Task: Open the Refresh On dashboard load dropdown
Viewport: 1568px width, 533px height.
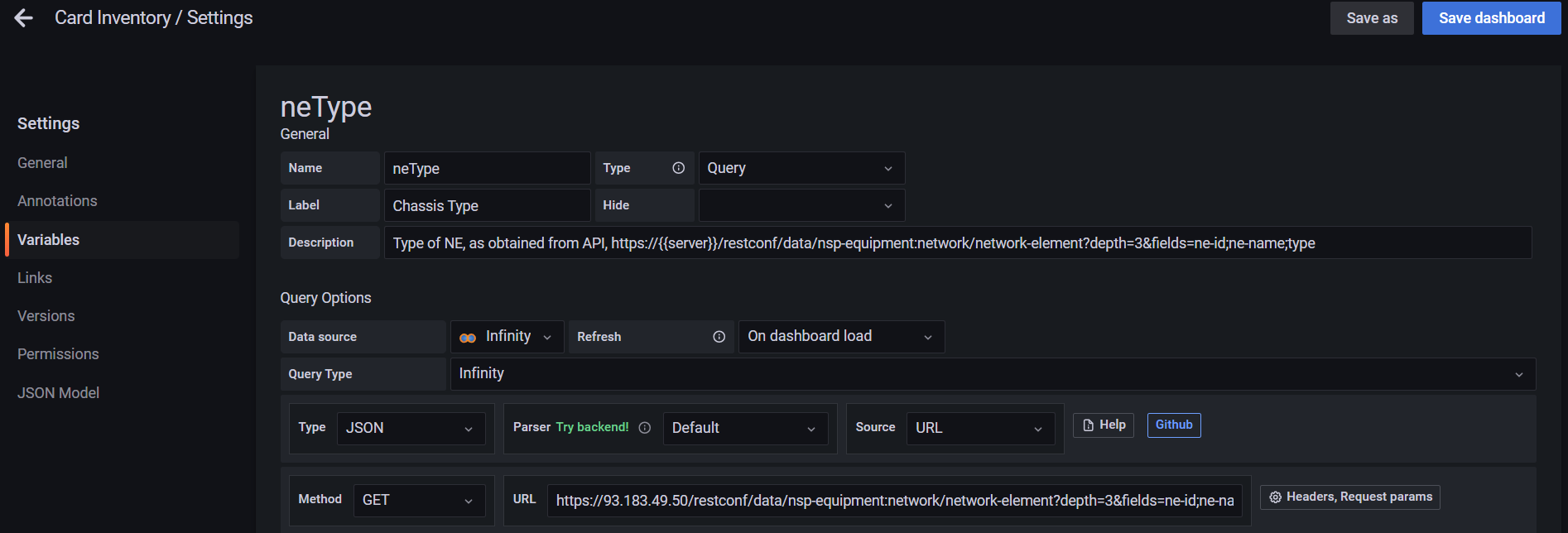Action: tap(841, 337)
